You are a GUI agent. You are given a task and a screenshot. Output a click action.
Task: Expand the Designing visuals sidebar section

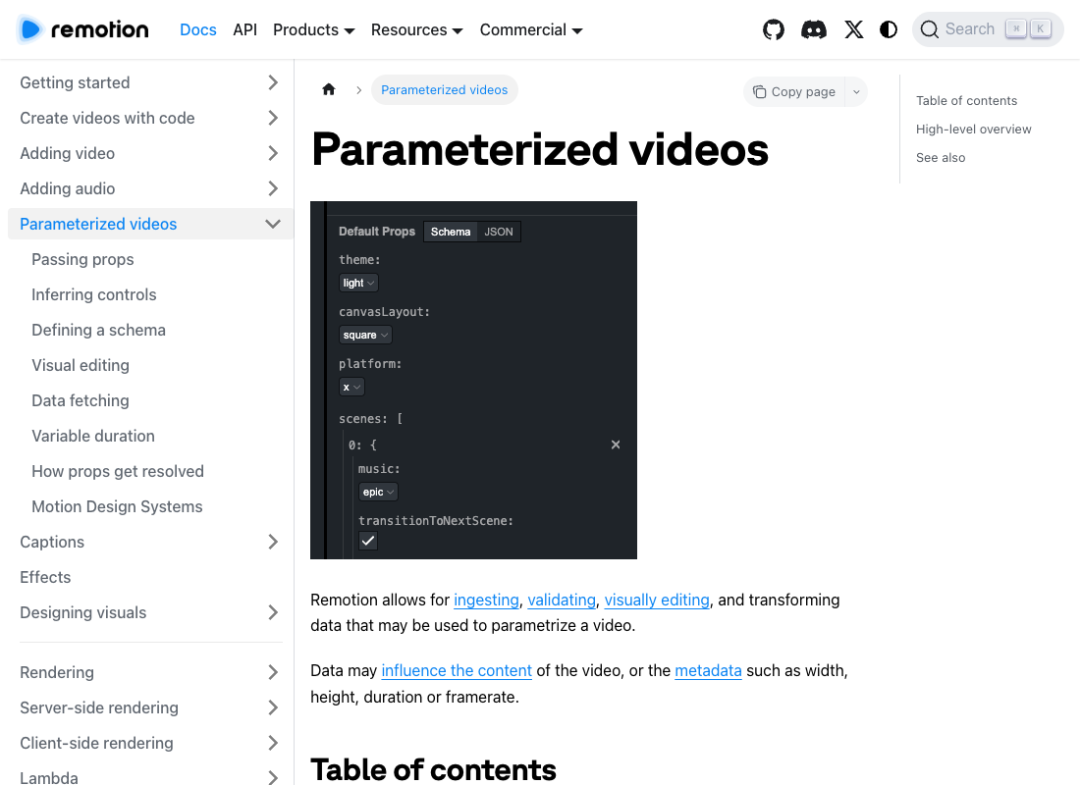[273, 612]
